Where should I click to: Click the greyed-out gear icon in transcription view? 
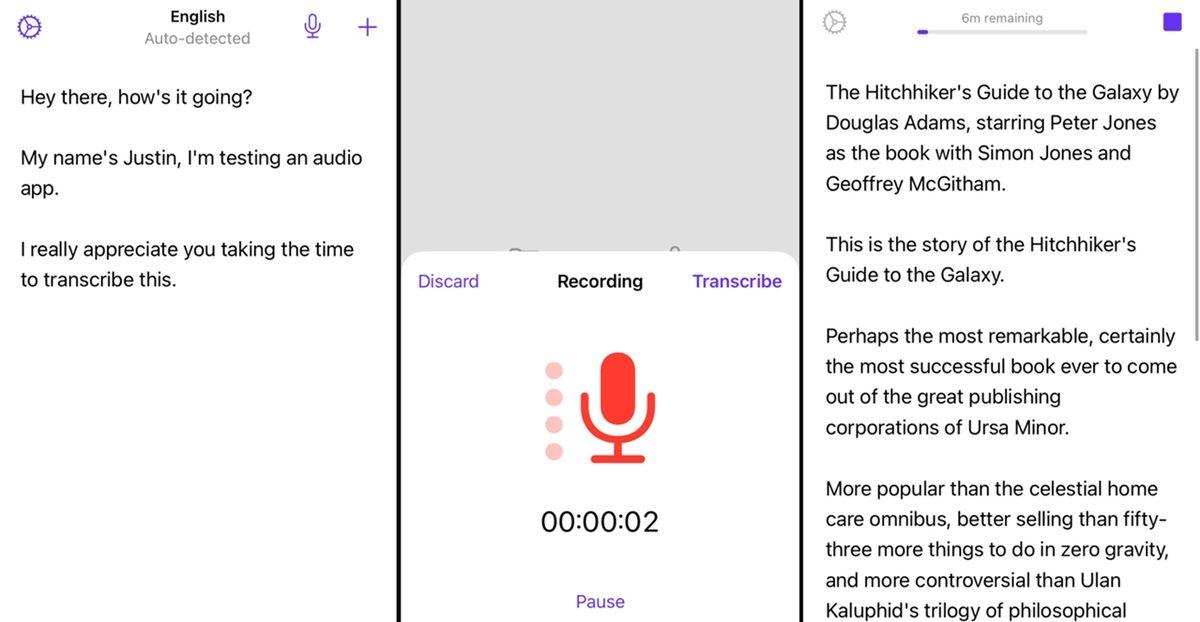coord(834,22)
